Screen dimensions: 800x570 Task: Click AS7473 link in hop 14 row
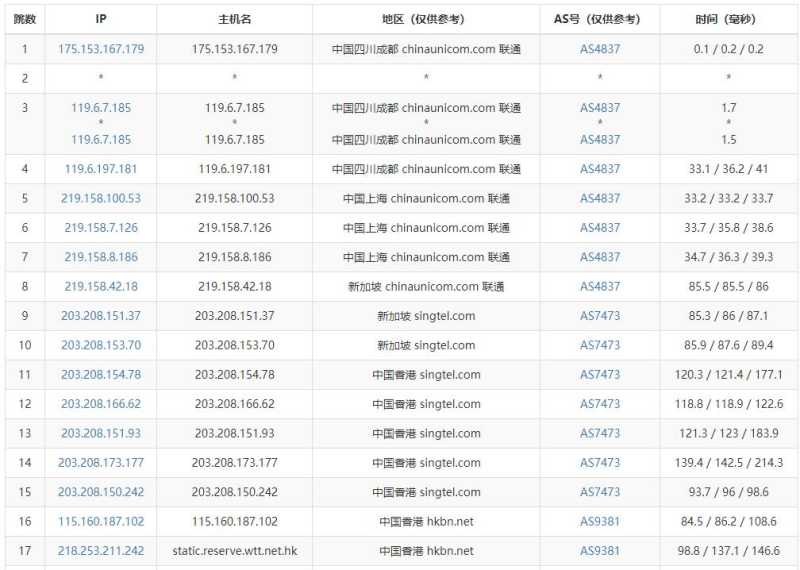(600, 463)
